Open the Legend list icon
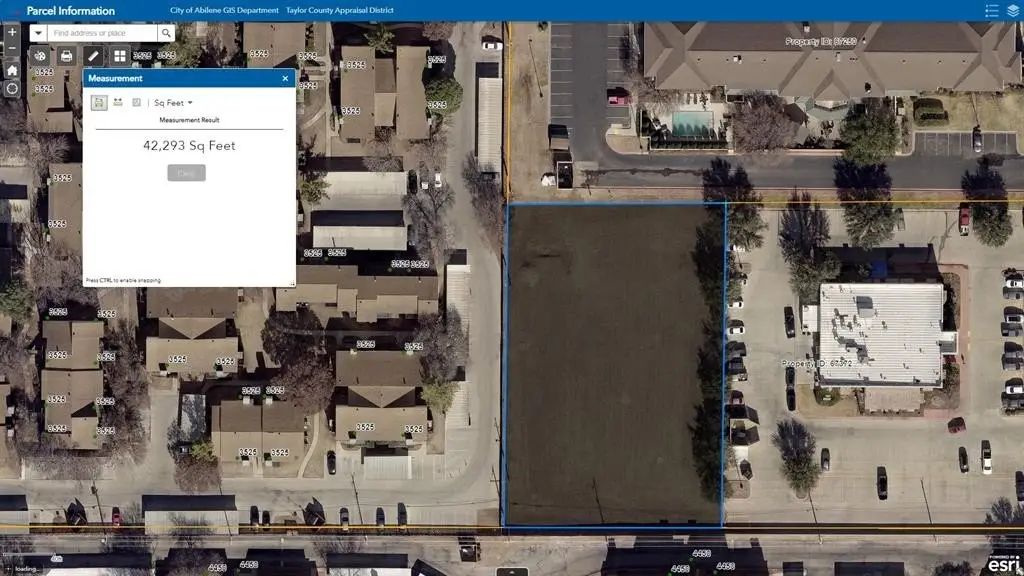The height and width of the screenshot is (576, 1024). pos(991,11)
